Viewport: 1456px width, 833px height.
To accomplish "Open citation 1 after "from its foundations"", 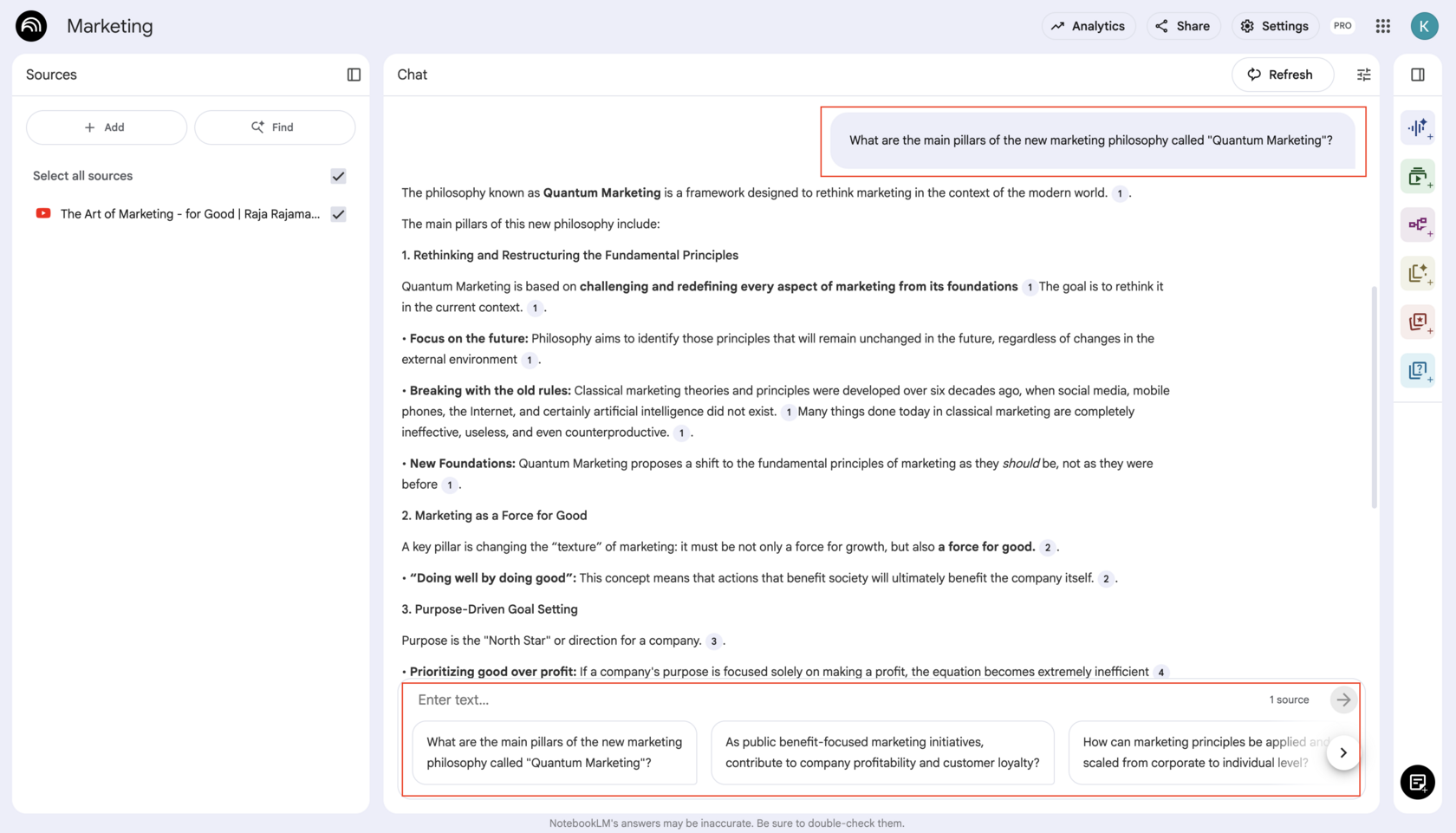I will pos(1030,287).
